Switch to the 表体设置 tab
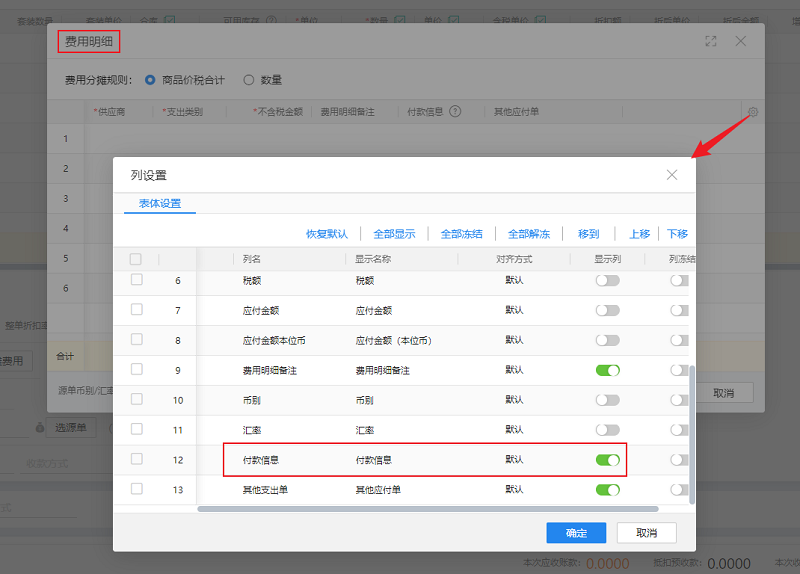The width and height of the screenshot is (800, 574). (159, 204)
